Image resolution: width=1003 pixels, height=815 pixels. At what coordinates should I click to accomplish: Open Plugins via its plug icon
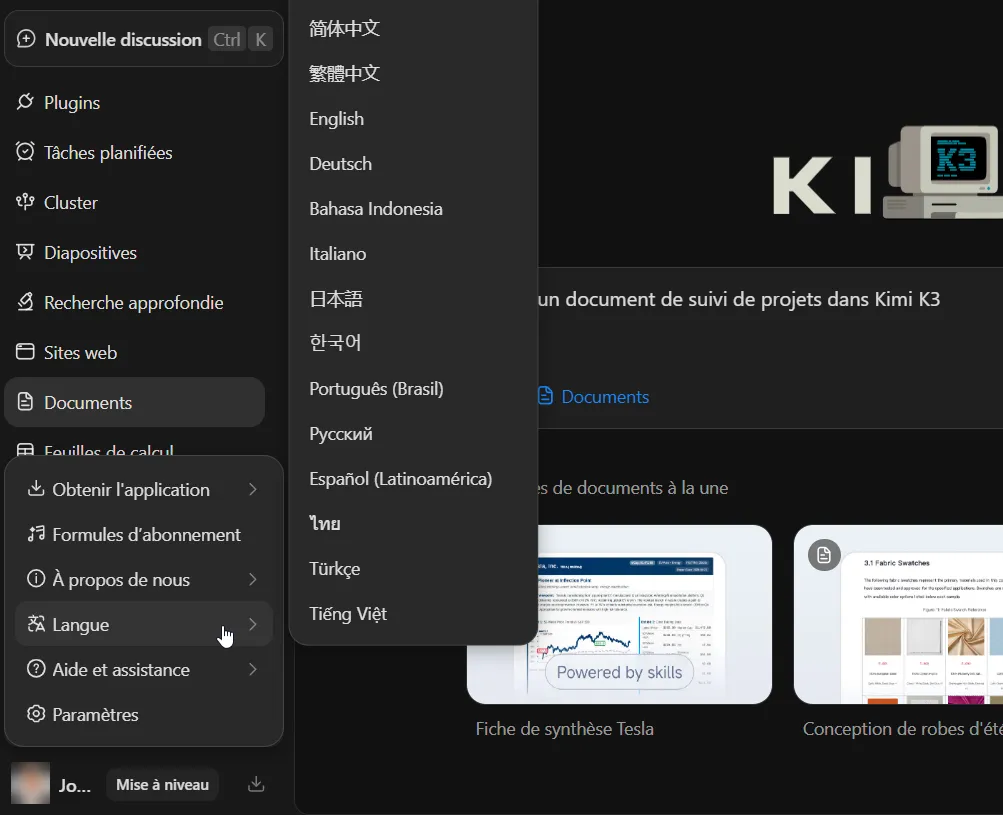pos(25,102)
